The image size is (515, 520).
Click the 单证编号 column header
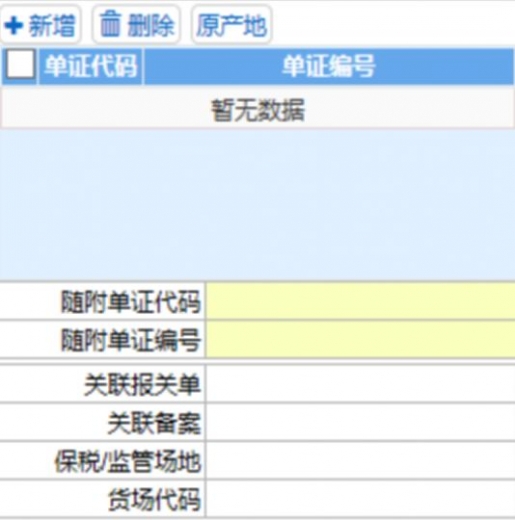click(x=329, y=66)
